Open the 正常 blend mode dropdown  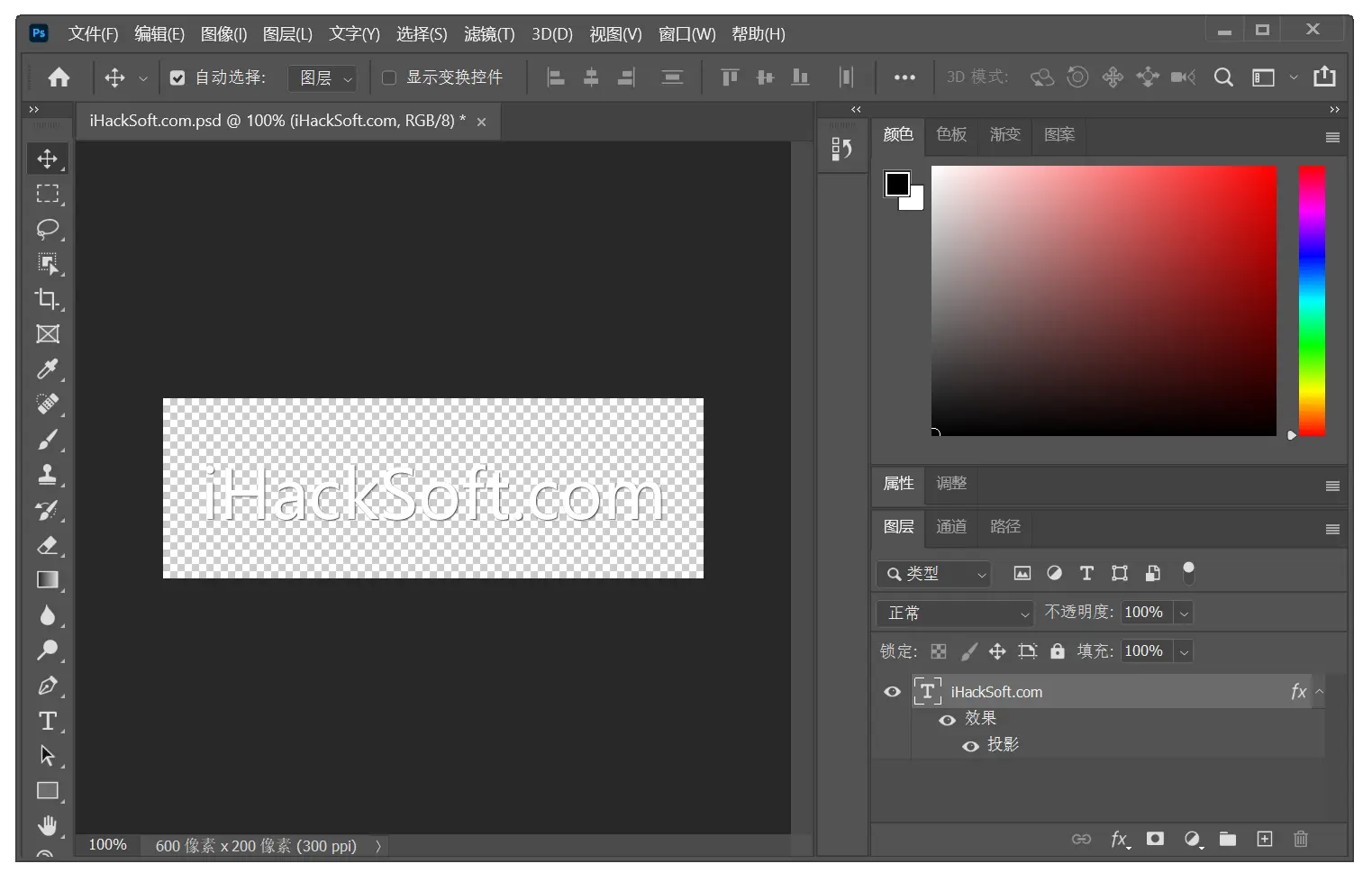[x=954, y=614]
